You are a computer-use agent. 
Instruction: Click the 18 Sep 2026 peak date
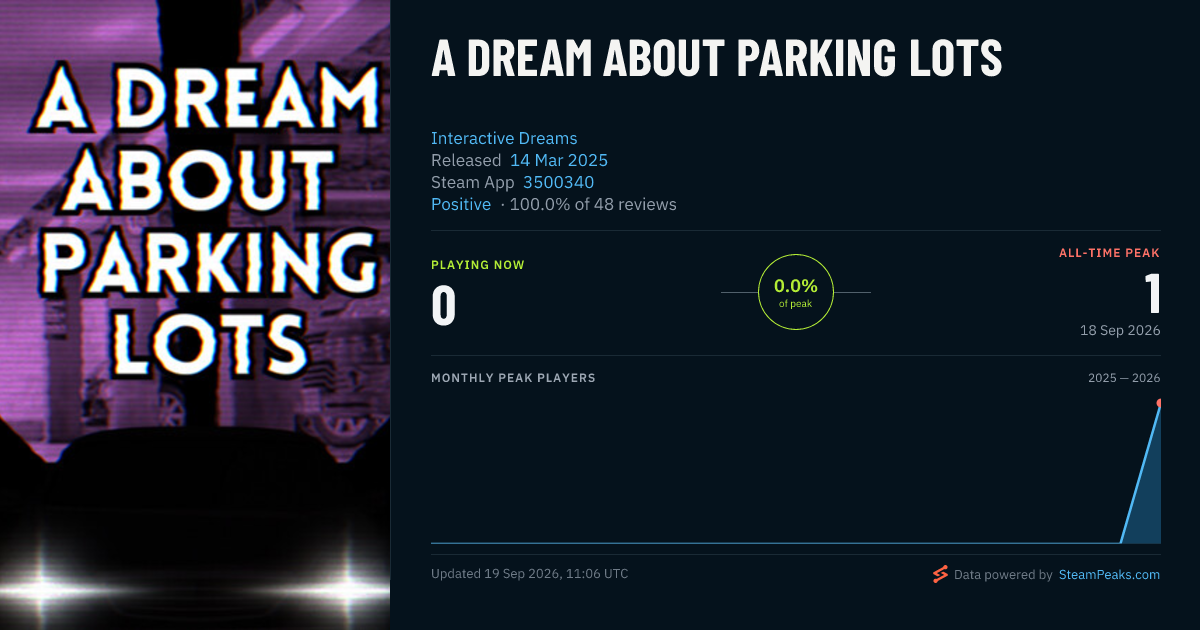coord(1120,330)
